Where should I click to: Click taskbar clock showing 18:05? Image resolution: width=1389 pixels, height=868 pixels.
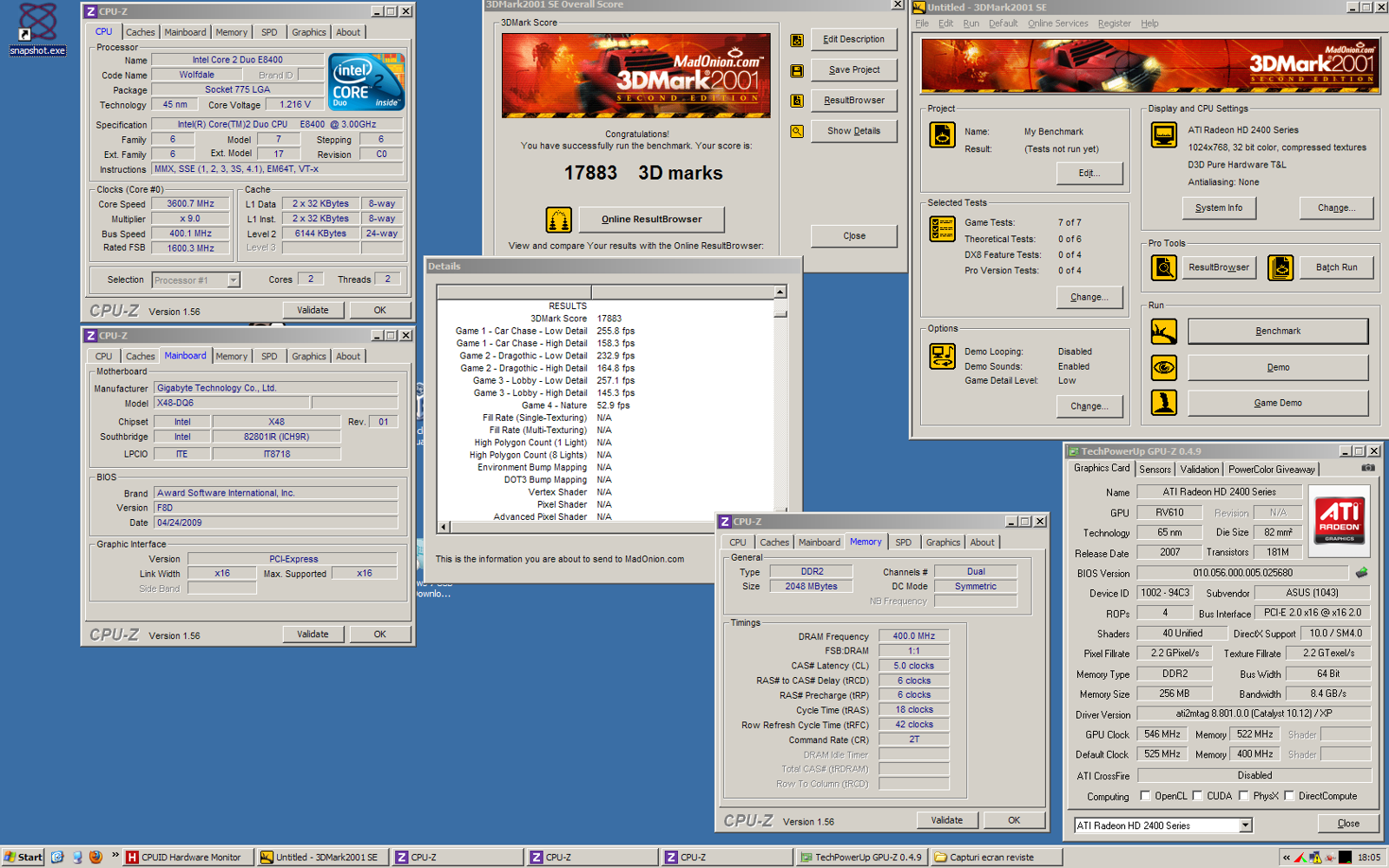point(1369,857)
